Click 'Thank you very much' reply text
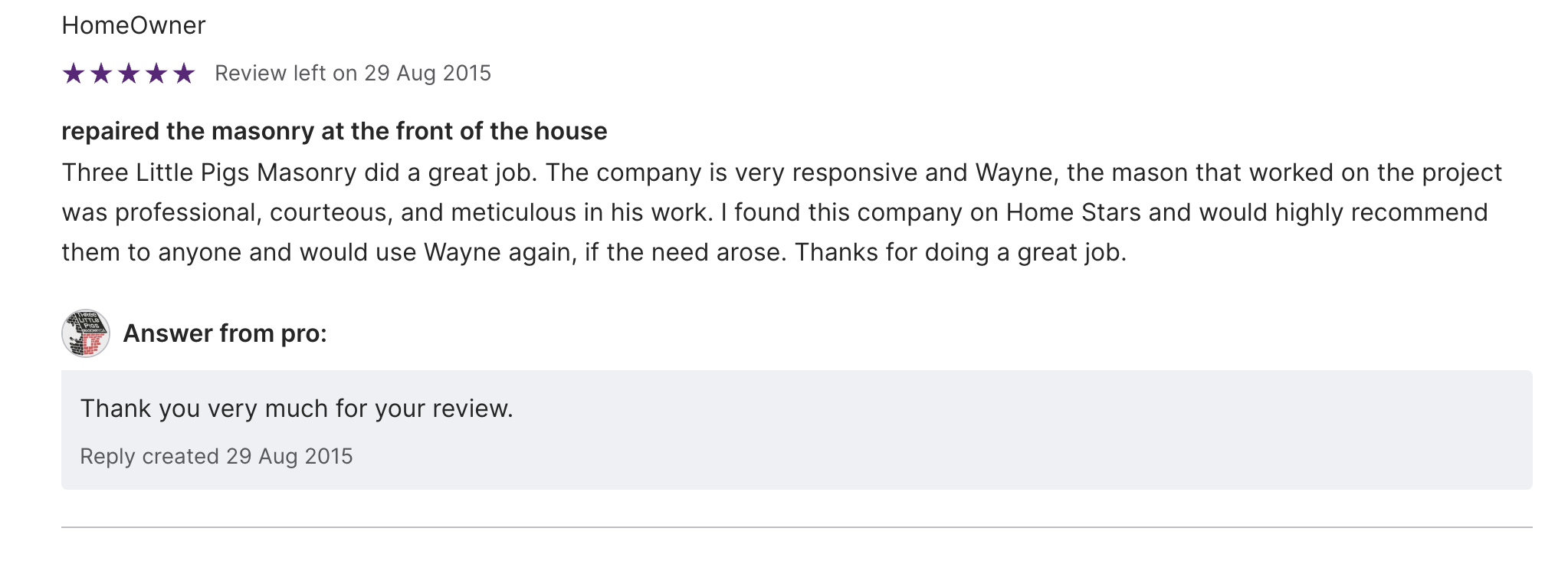 pyautogui.click(x=297, y=409)
